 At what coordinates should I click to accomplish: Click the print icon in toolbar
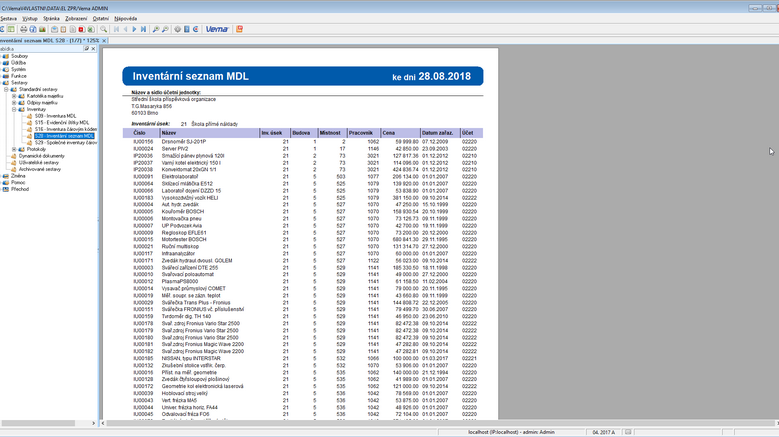[24, 29]
